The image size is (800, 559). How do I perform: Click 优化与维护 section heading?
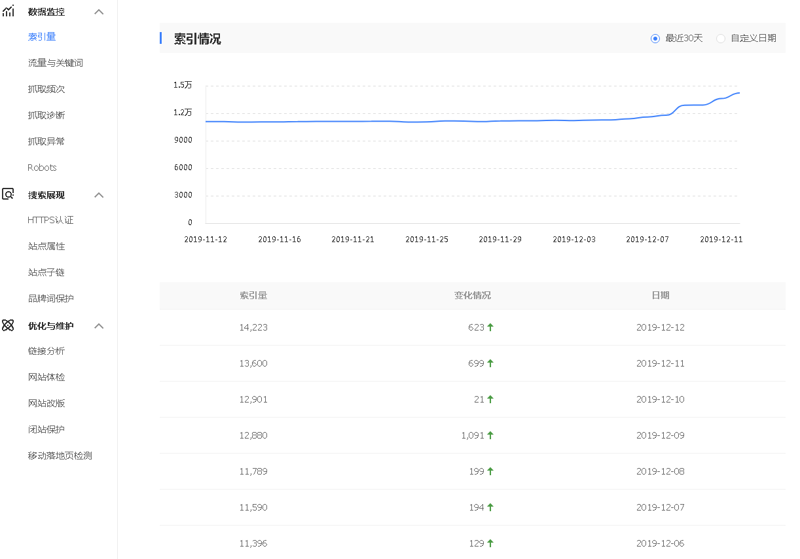(x=51, y=326)
